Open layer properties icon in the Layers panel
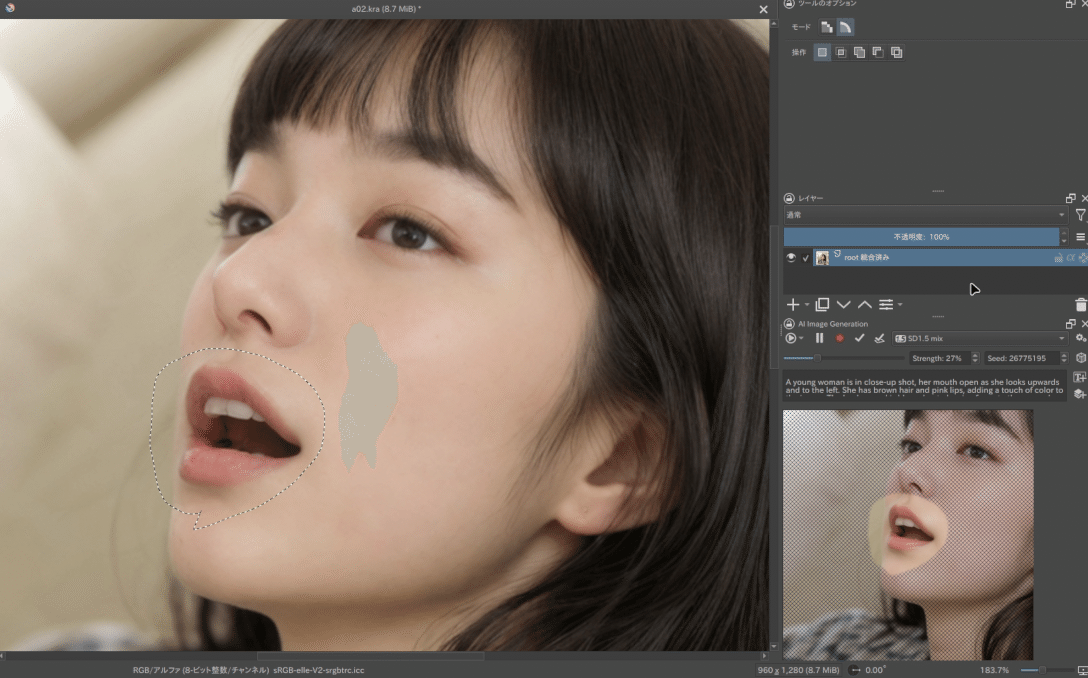This screenshot has height=678, width=1088. pos(888,304)
